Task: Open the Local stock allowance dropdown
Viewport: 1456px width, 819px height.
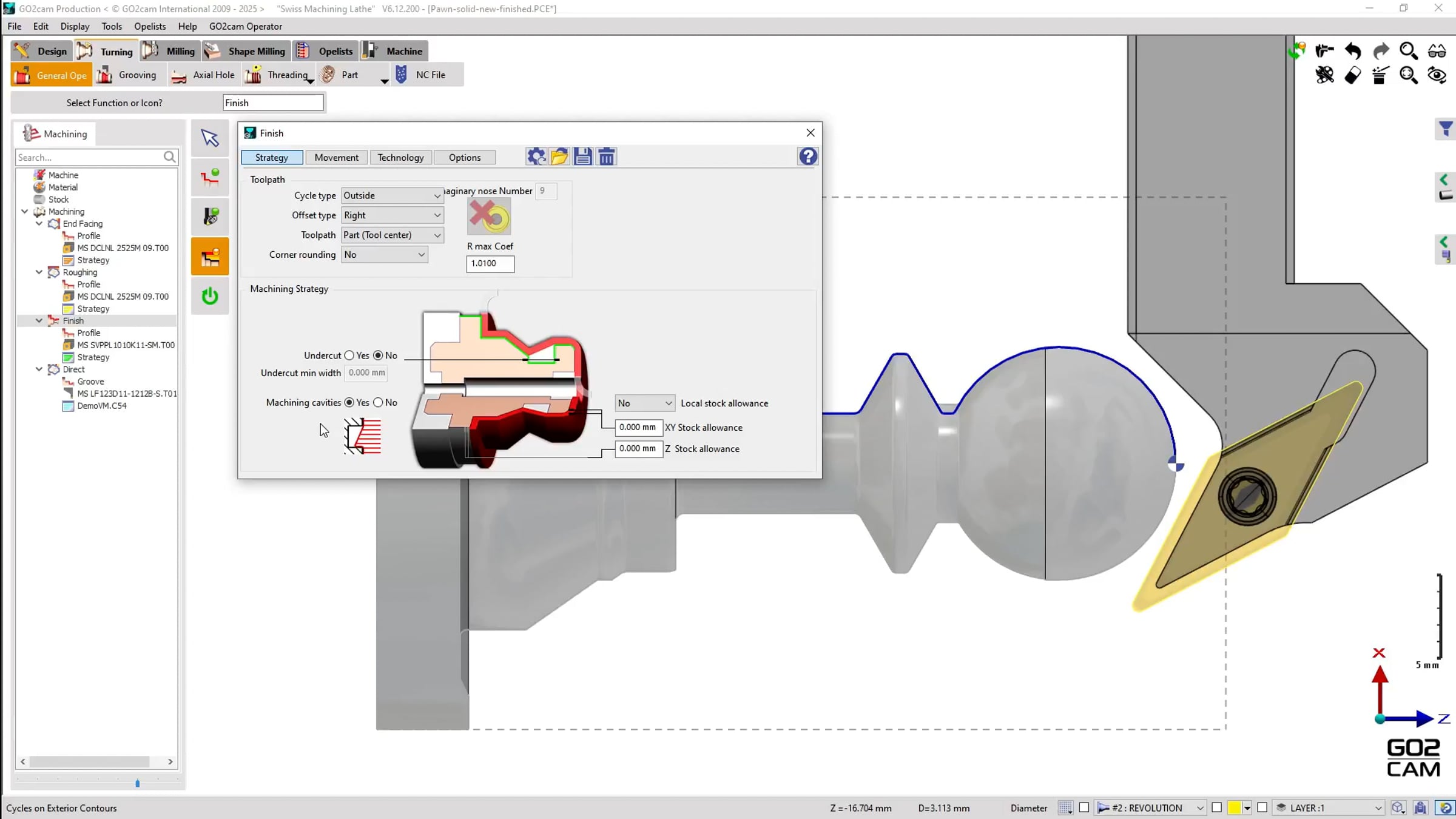Action: [644, 403]
